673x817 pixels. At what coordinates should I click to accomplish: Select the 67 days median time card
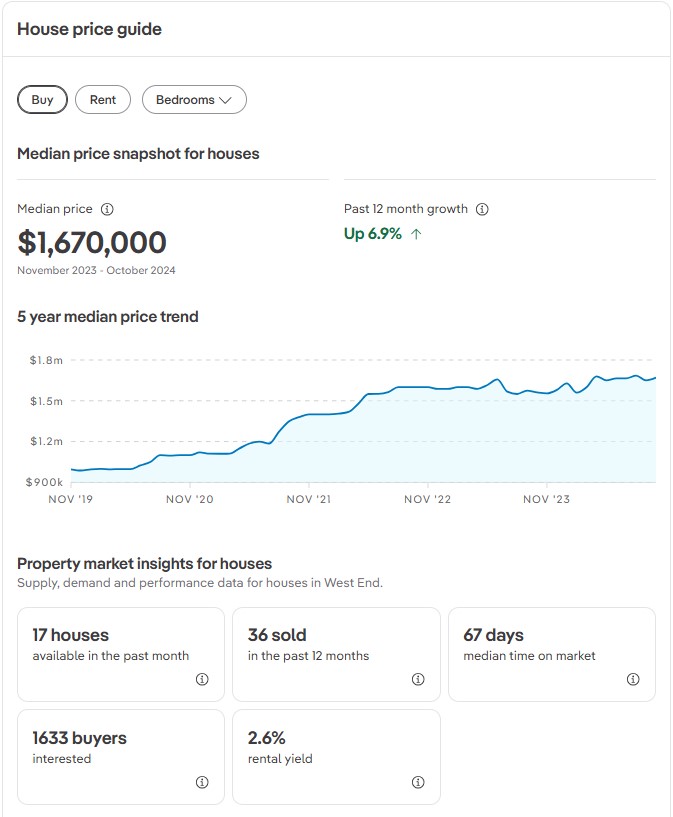point(551,654)
